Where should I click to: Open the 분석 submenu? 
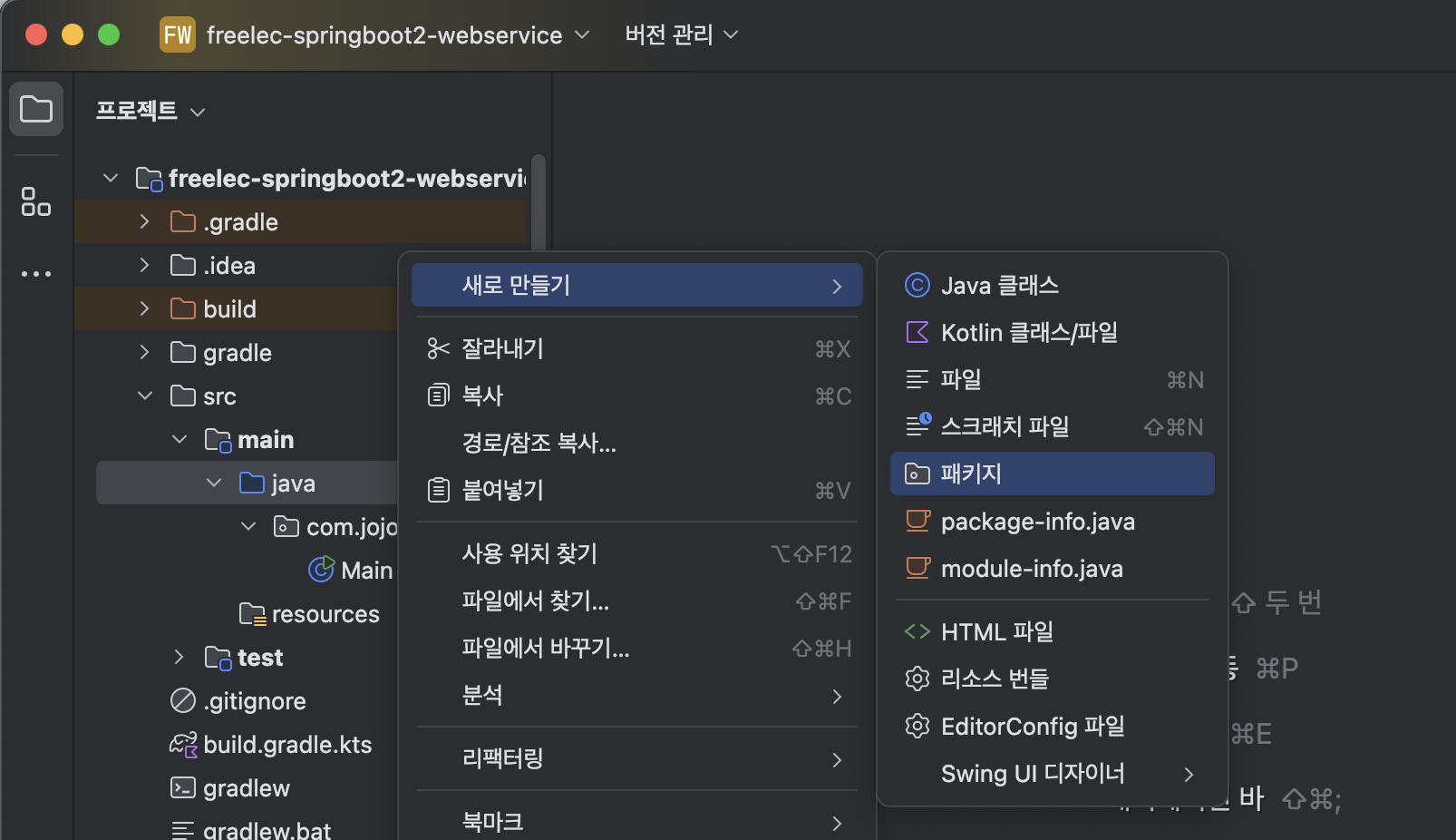636,695
